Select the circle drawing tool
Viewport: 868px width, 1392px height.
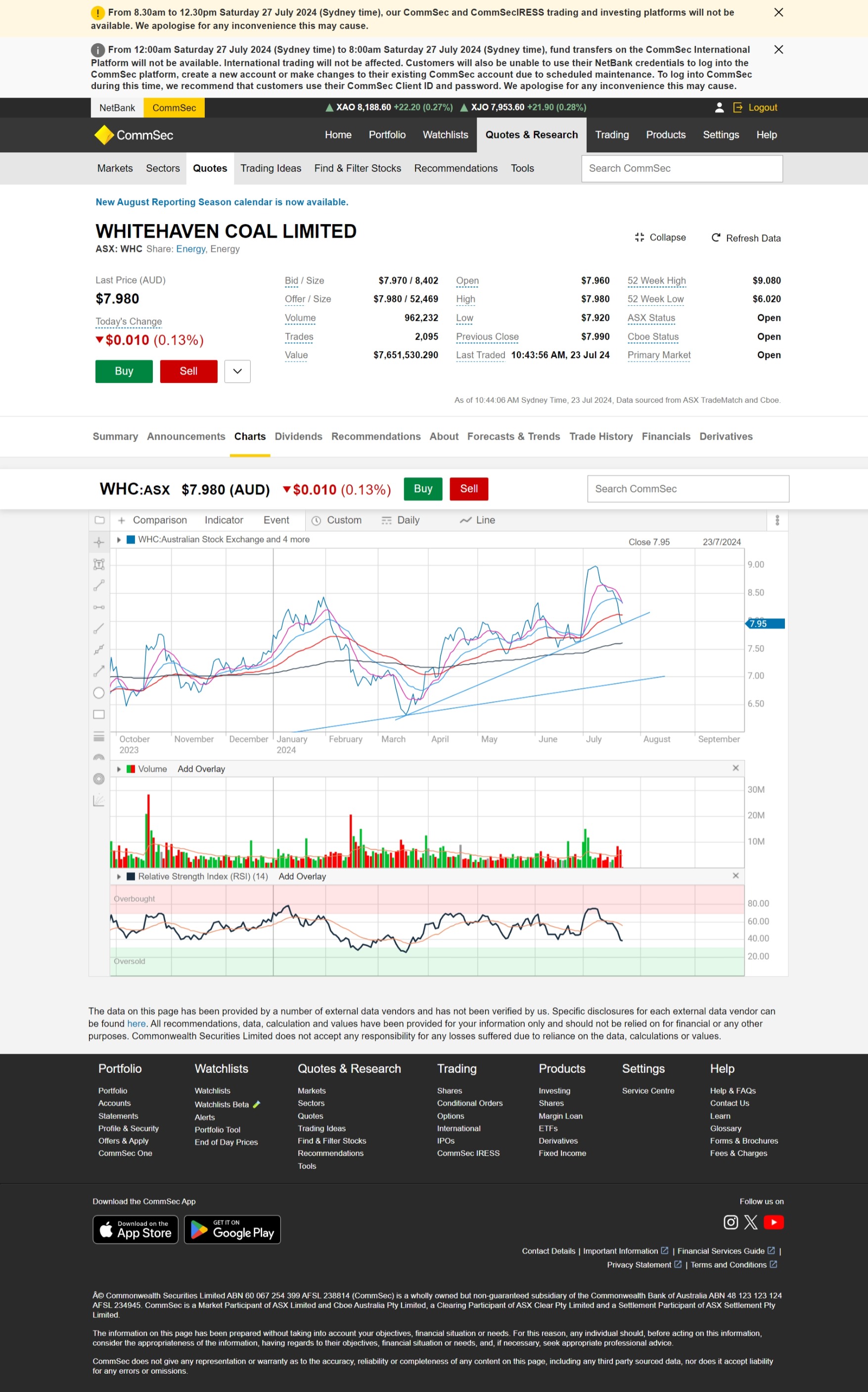(x=99, y=693)
